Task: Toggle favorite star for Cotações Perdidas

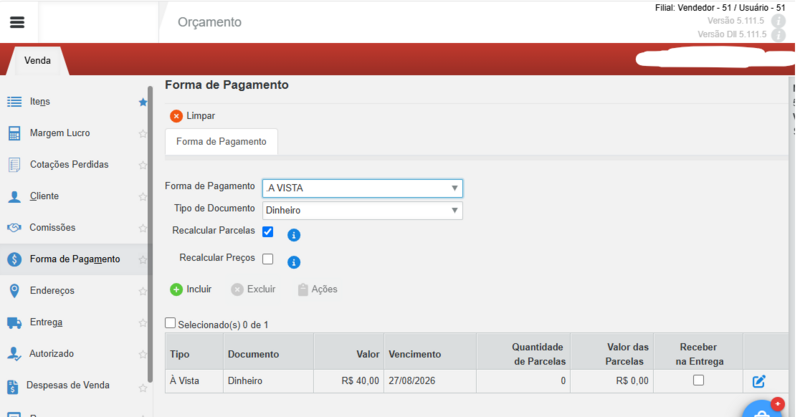Action: (143, 165)
